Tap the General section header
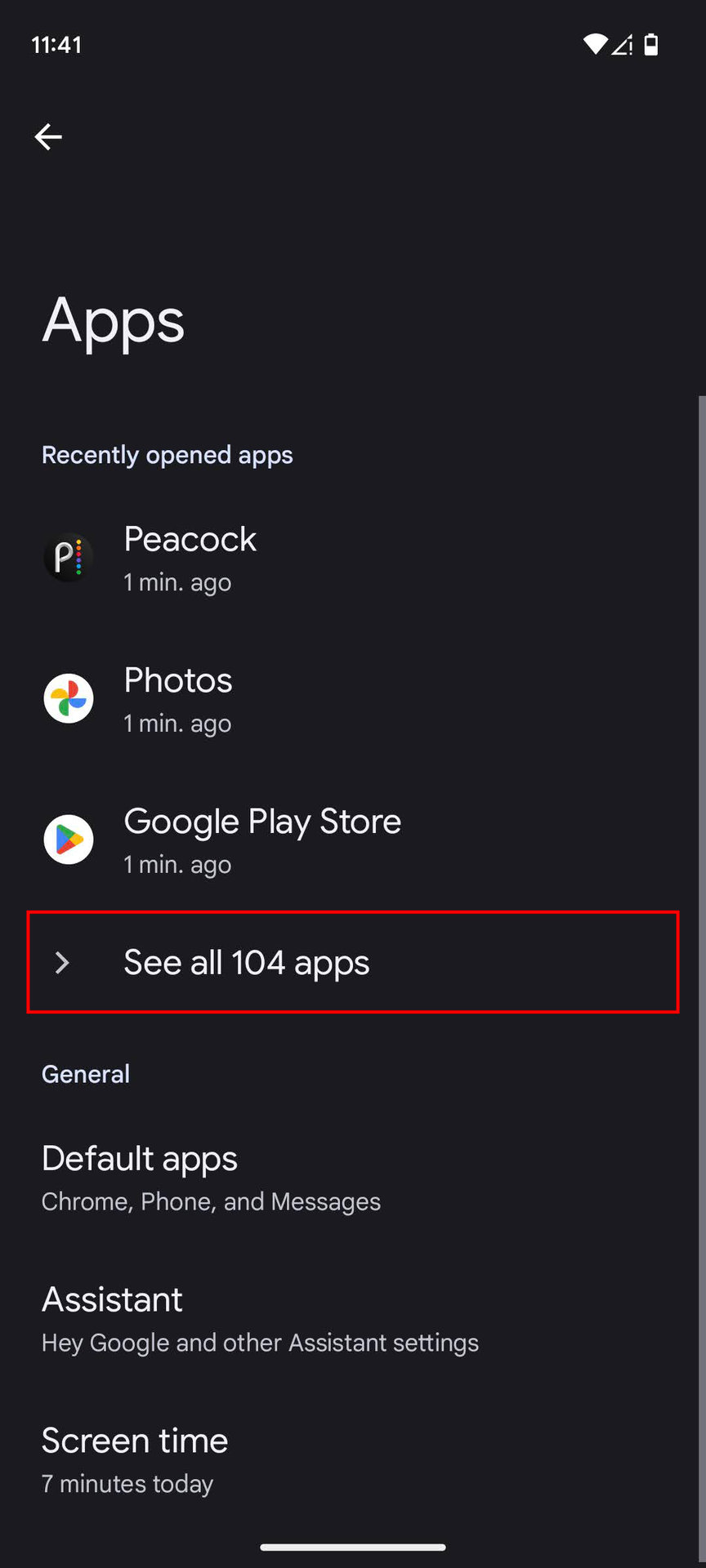 [86, 1074]
